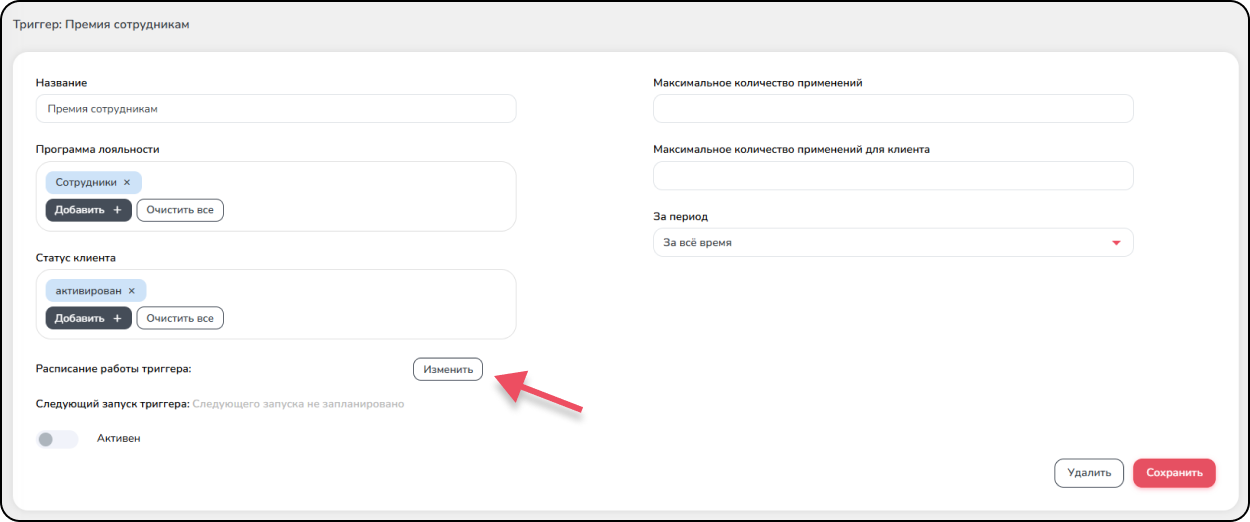Screen dimensions: 1250x522
Task: Open the За период dropdown arrow
Action: [x=1116, y=243]
